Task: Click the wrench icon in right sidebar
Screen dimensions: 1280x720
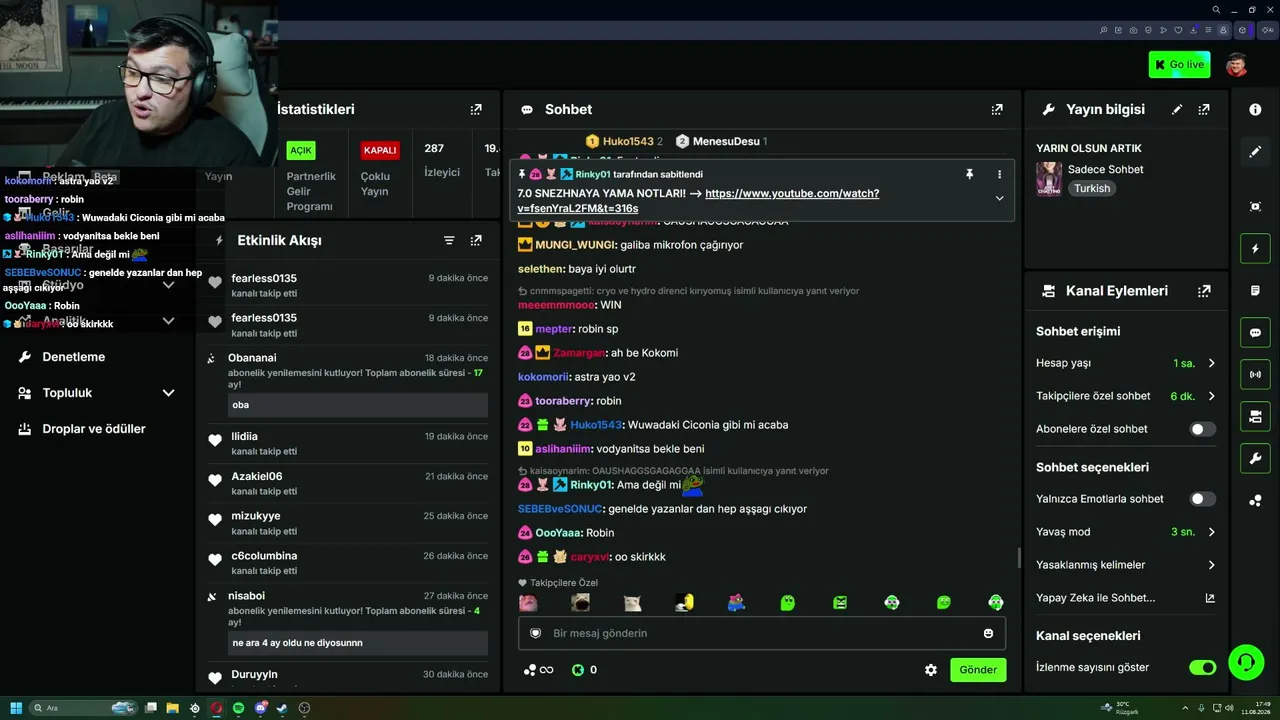Action: pyautogui.click(x=1255, y=459)
